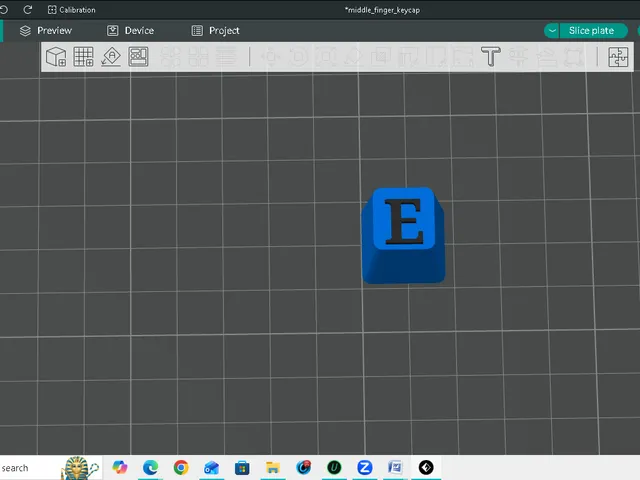This screenshot has width=640, height=480.
Task: Open Microsoft Store from the taskbar
Action: pos(242,467)
